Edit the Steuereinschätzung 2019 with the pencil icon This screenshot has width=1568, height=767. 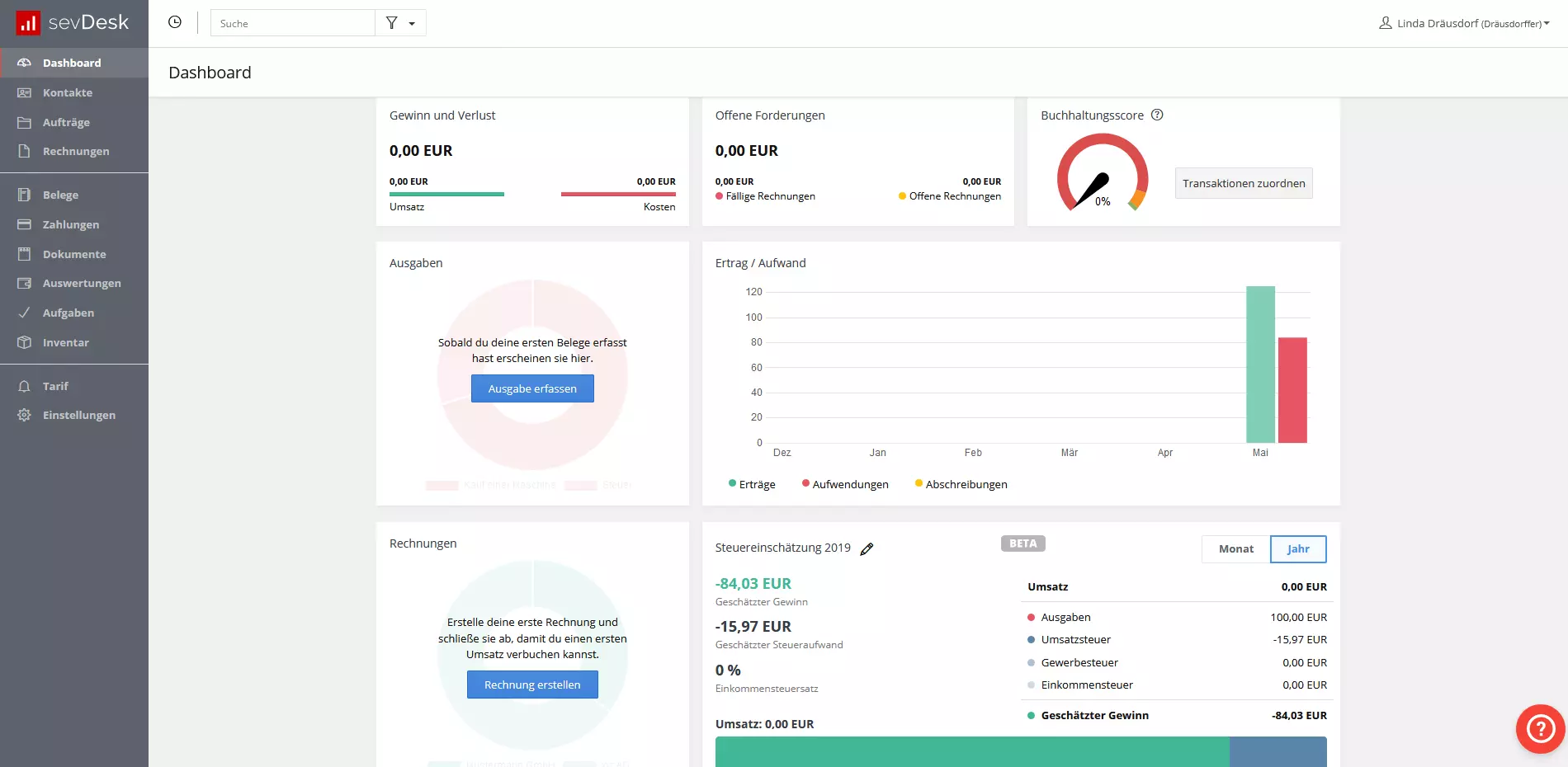[867, 548]
